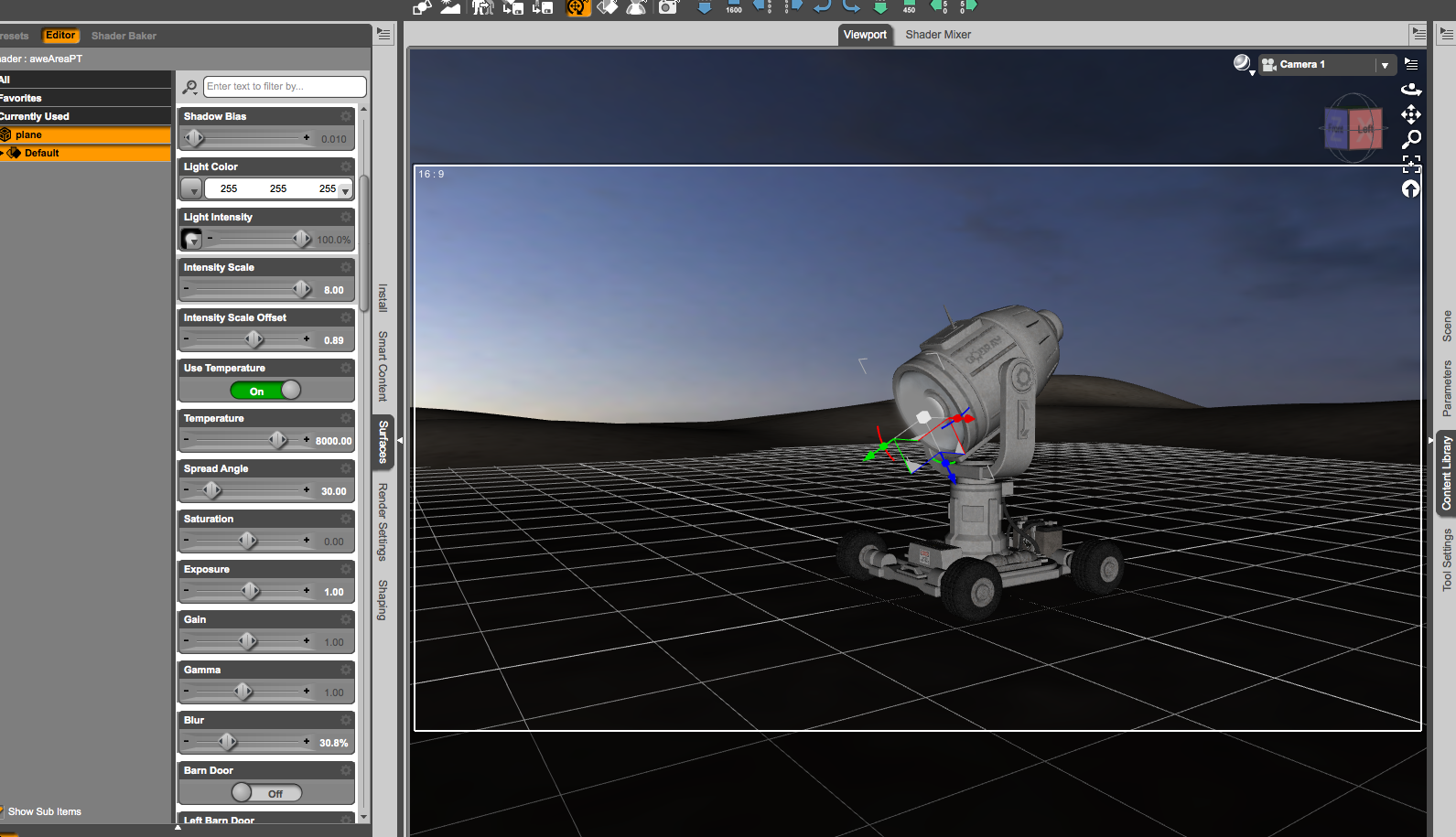Click the view cube in the viewport
The height and width of the screenshot is (837, 1456).
coord(1354,129)
